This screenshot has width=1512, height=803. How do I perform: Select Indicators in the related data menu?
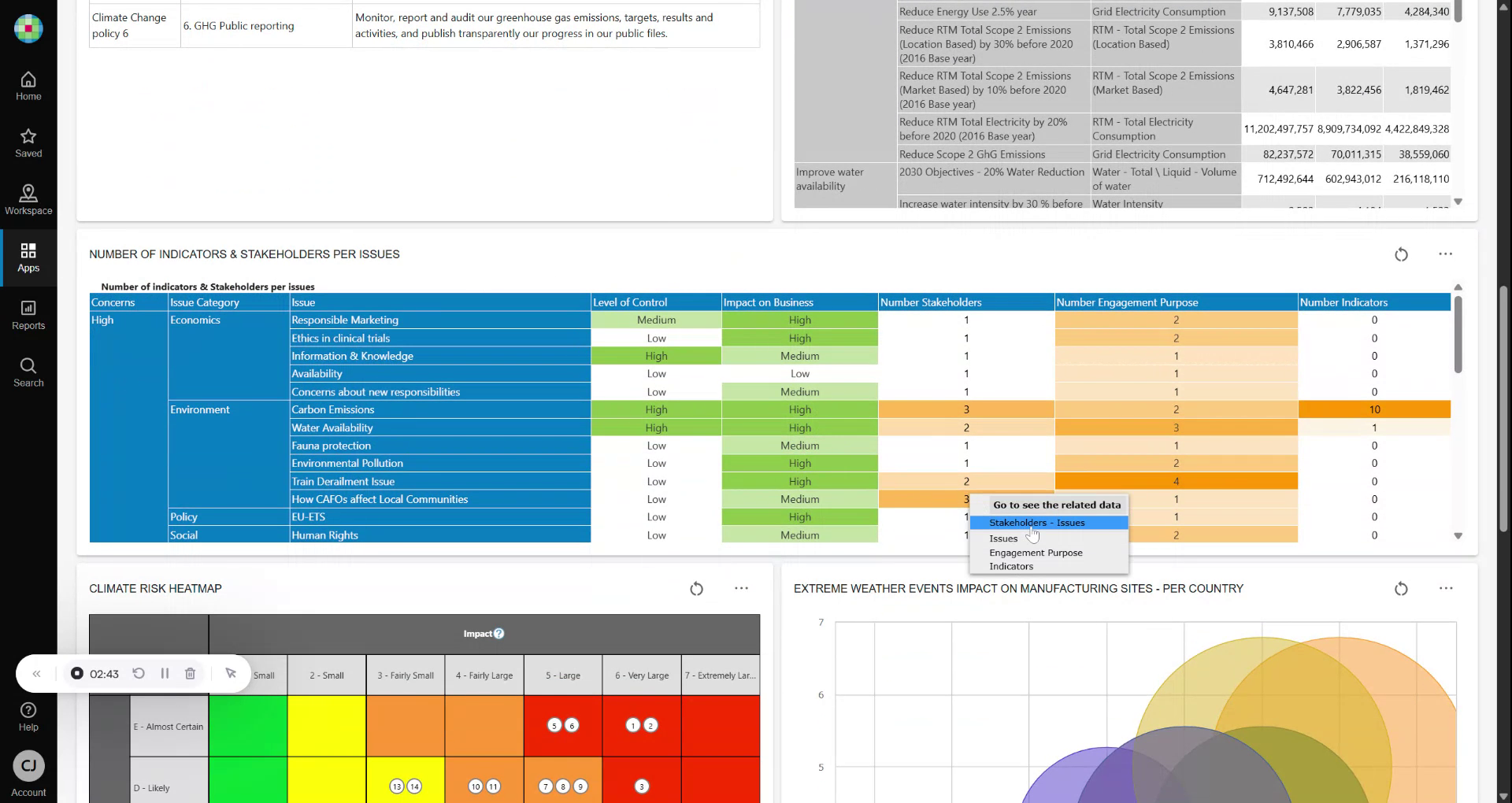coord(1011,567)
